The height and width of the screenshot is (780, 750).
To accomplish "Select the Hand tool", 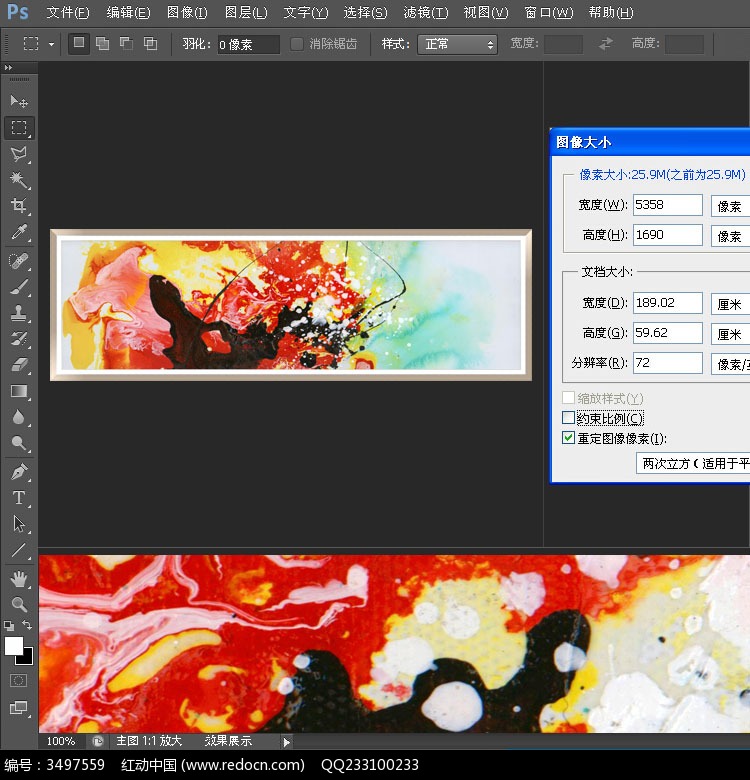I will [x=19, y=579].
